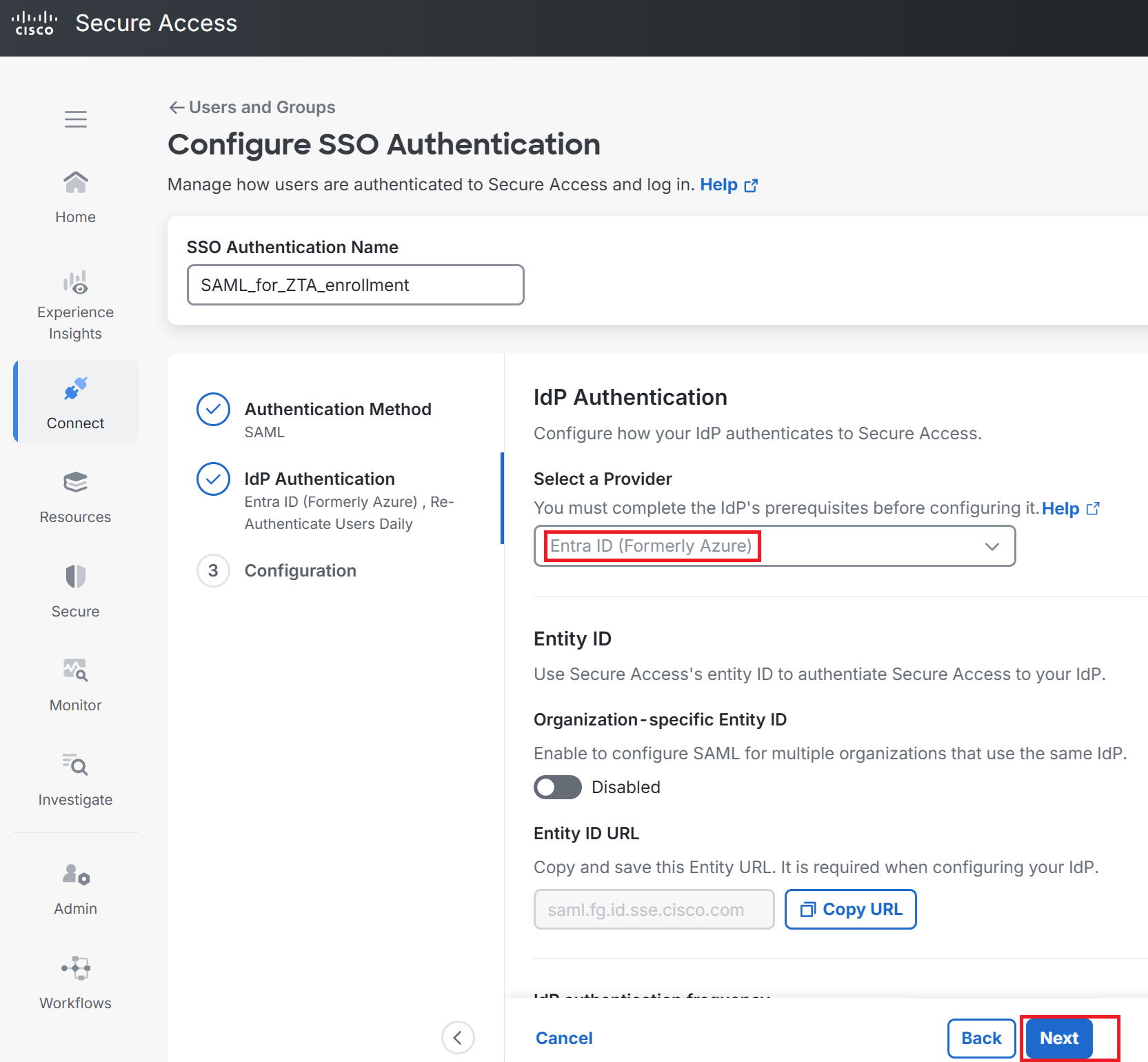Viewport: 1148px width, 1062px height.
Task: Open Admin settings in sidebar
Action: 76,890
